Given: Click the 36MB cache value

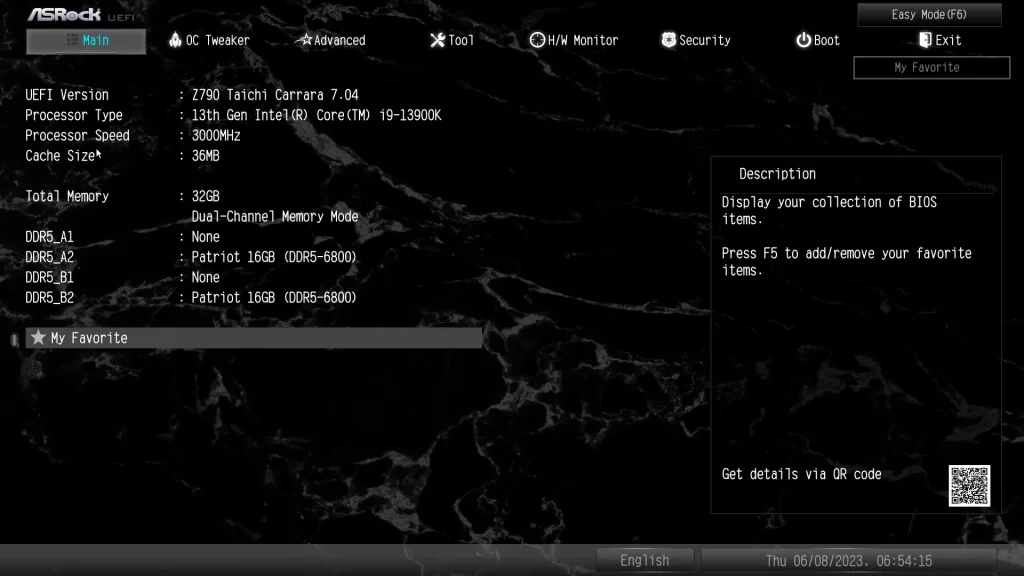Looking at the screenshot, I should (x=205, y=156).
